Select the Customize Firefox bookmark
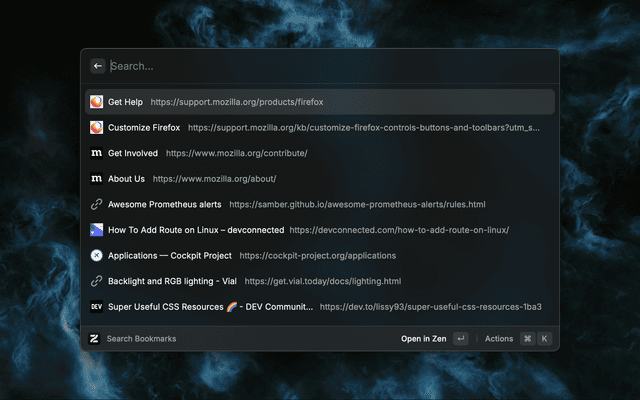Screen dimensions: 640x400 point(143,128)
